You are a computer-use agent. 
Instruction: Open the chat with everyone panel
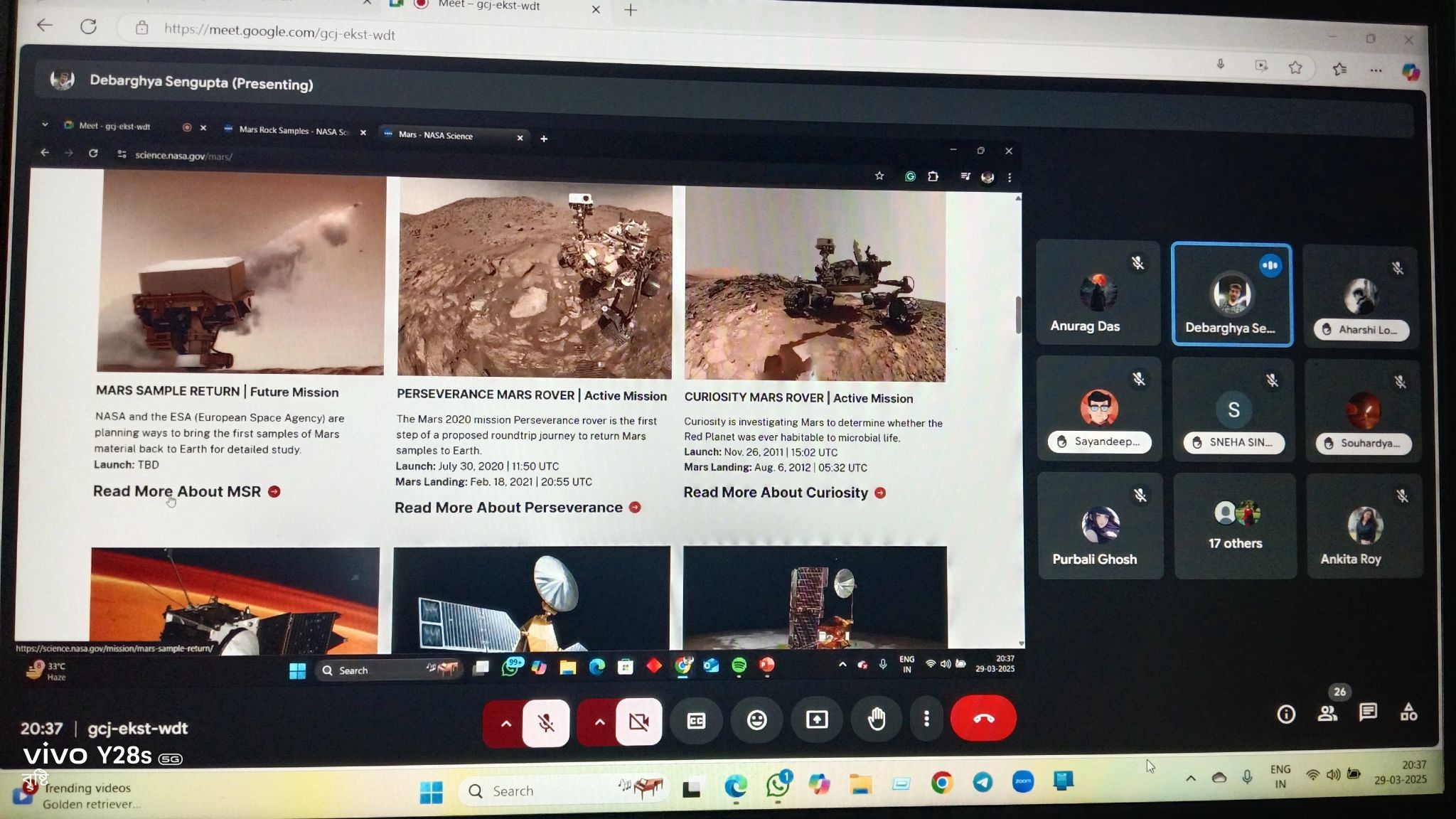[x=1368, y=712]
